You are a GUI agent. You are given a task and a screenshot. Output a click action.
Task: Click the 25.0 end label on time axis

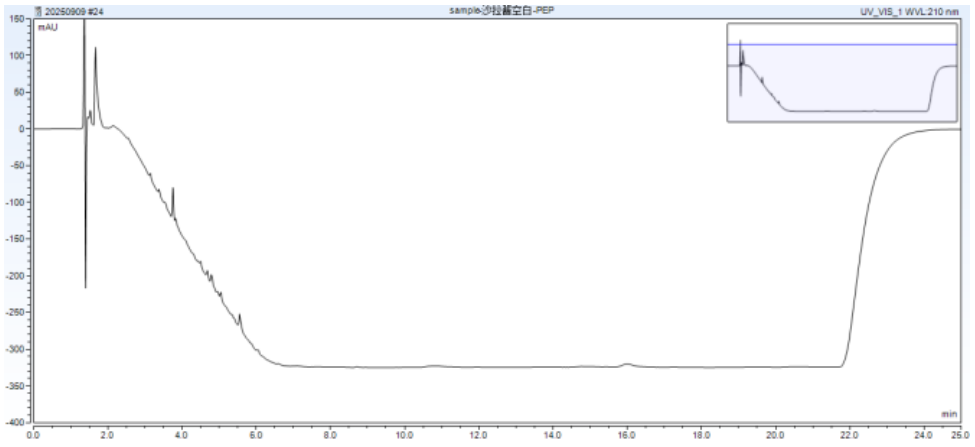(x=959, y=435)
